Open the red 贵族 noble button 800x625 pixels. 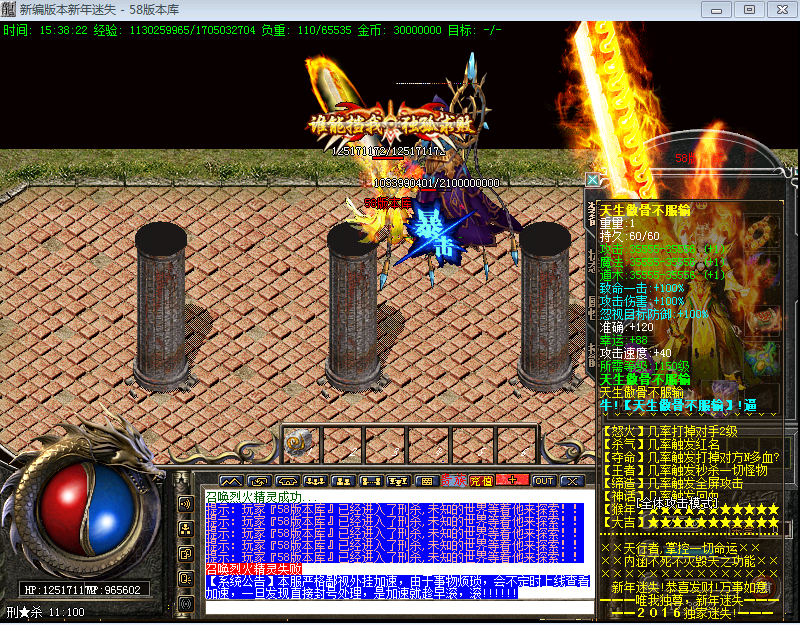(x=454, y=481)
